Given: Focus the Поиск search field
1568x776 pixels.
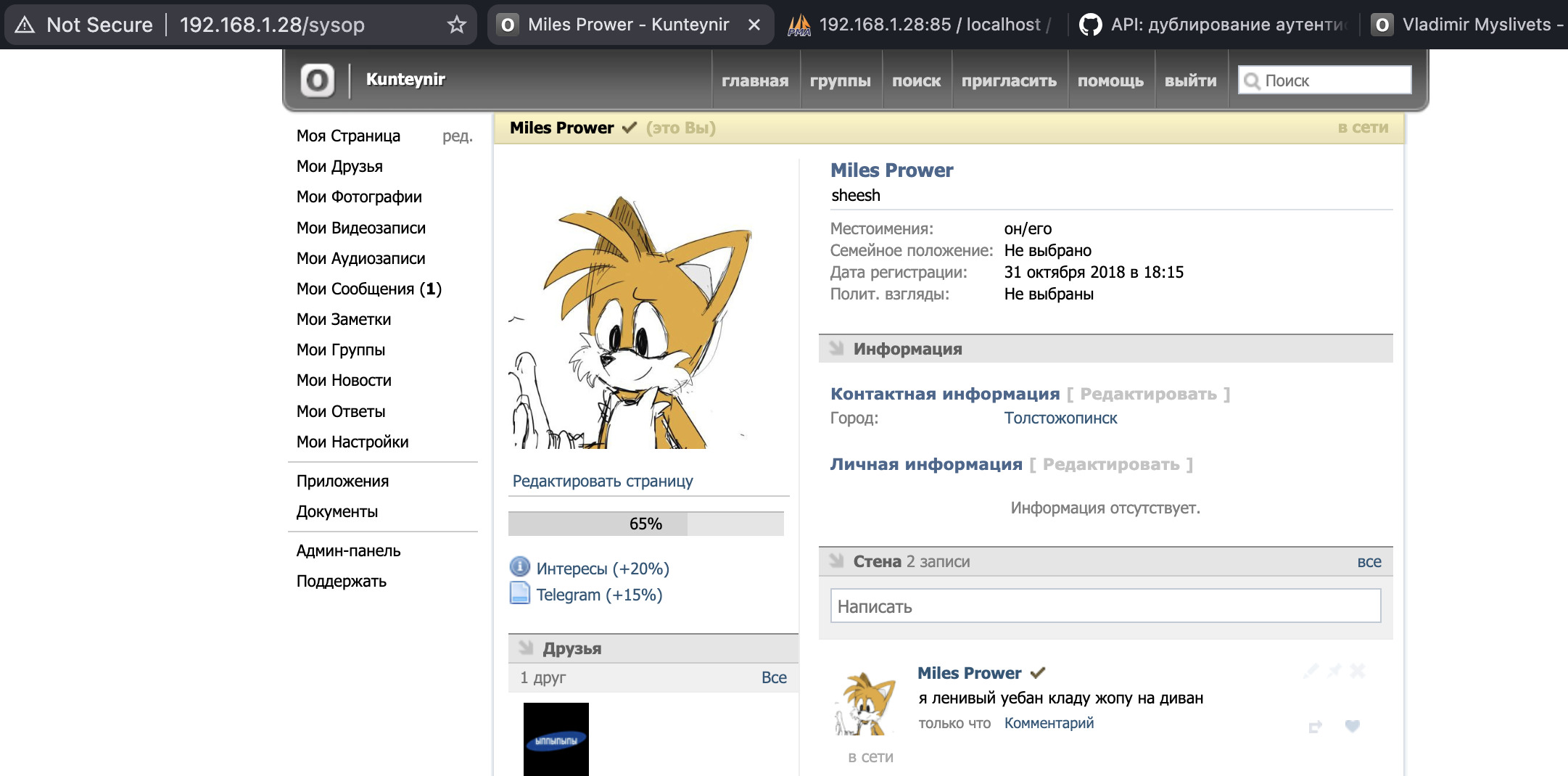Looking at the screenshot, I should 1325,81.
